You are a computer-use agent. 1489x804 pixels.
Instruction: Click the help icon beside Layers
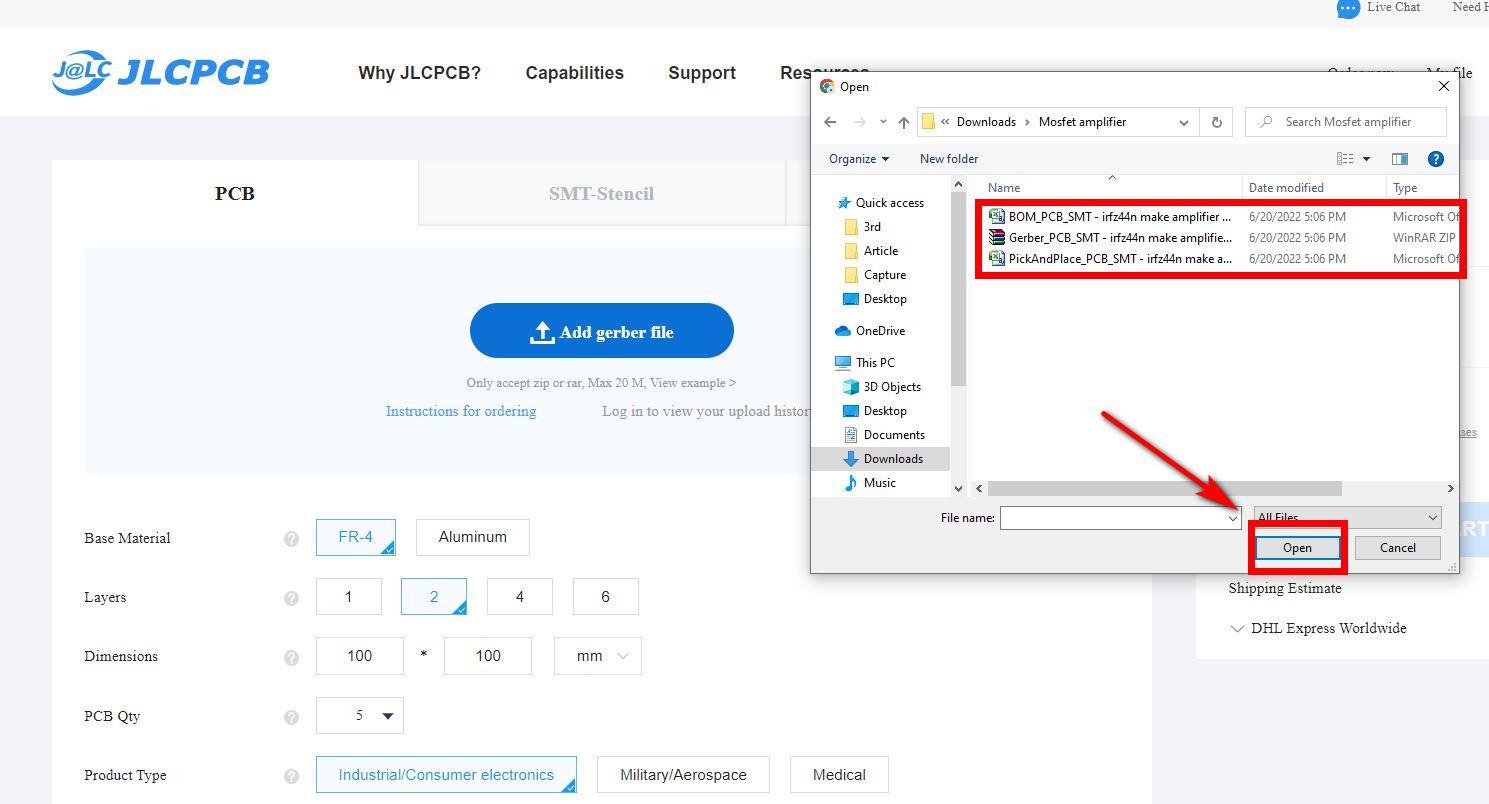291,598
